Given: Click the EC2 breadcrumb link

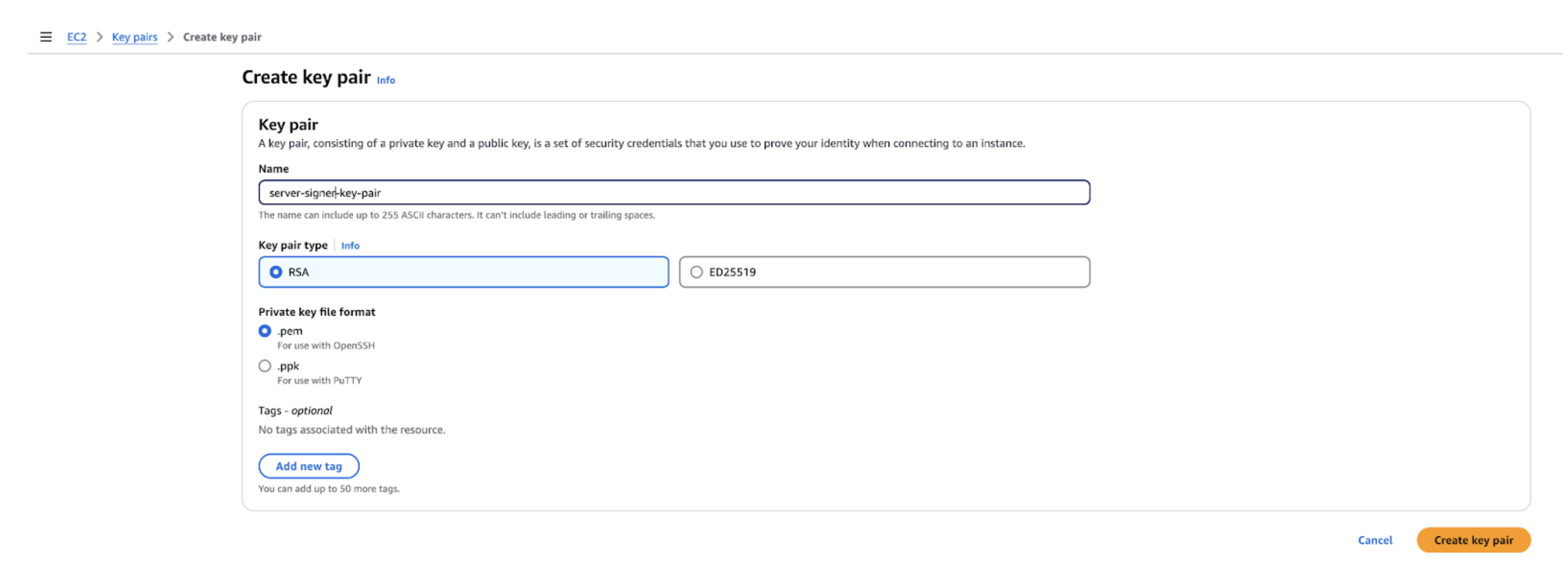Looking at the screenshot, I should tap(77, 37).
